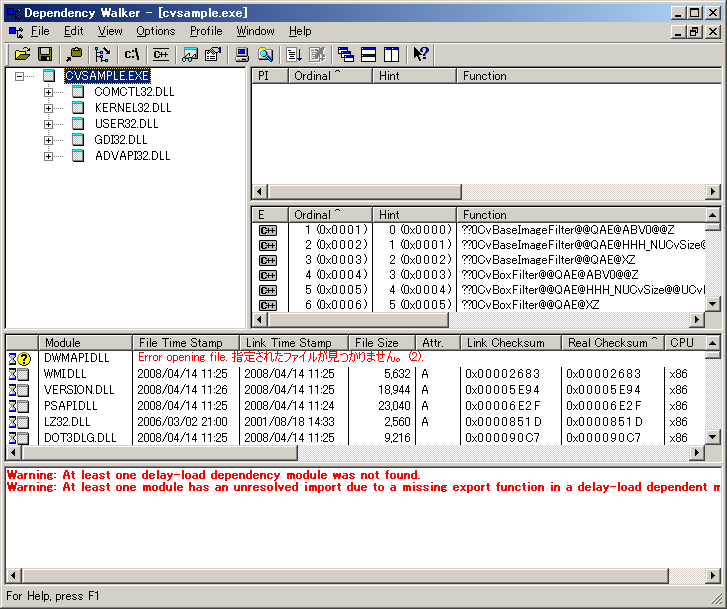Expand the GDI32.DLL tree node
Viewport: 727px width, 609px height.
48,140
